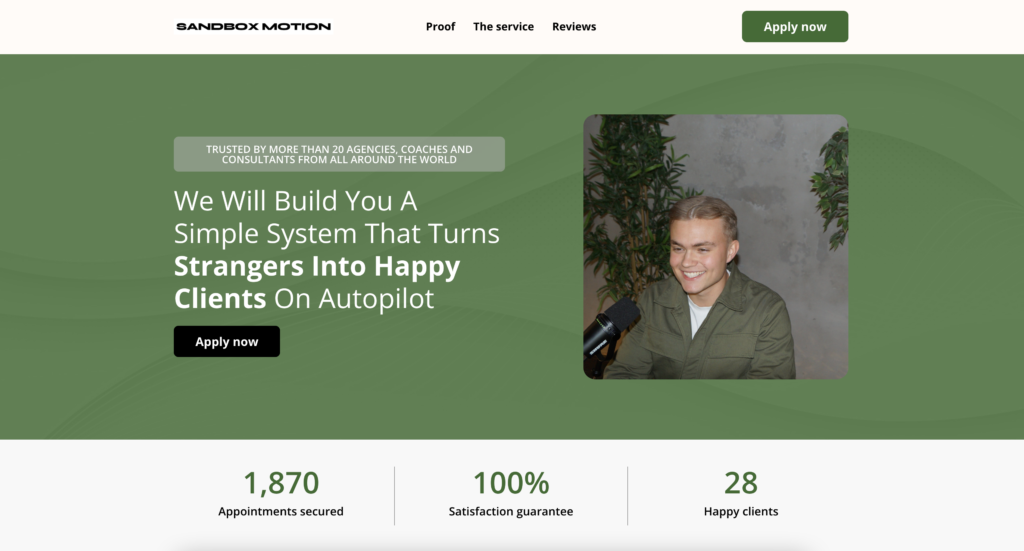Image resolution: width=1024 pixels, height=551 pixels.
Task: Select the Appointments secured label
Action: click(281, 511)
